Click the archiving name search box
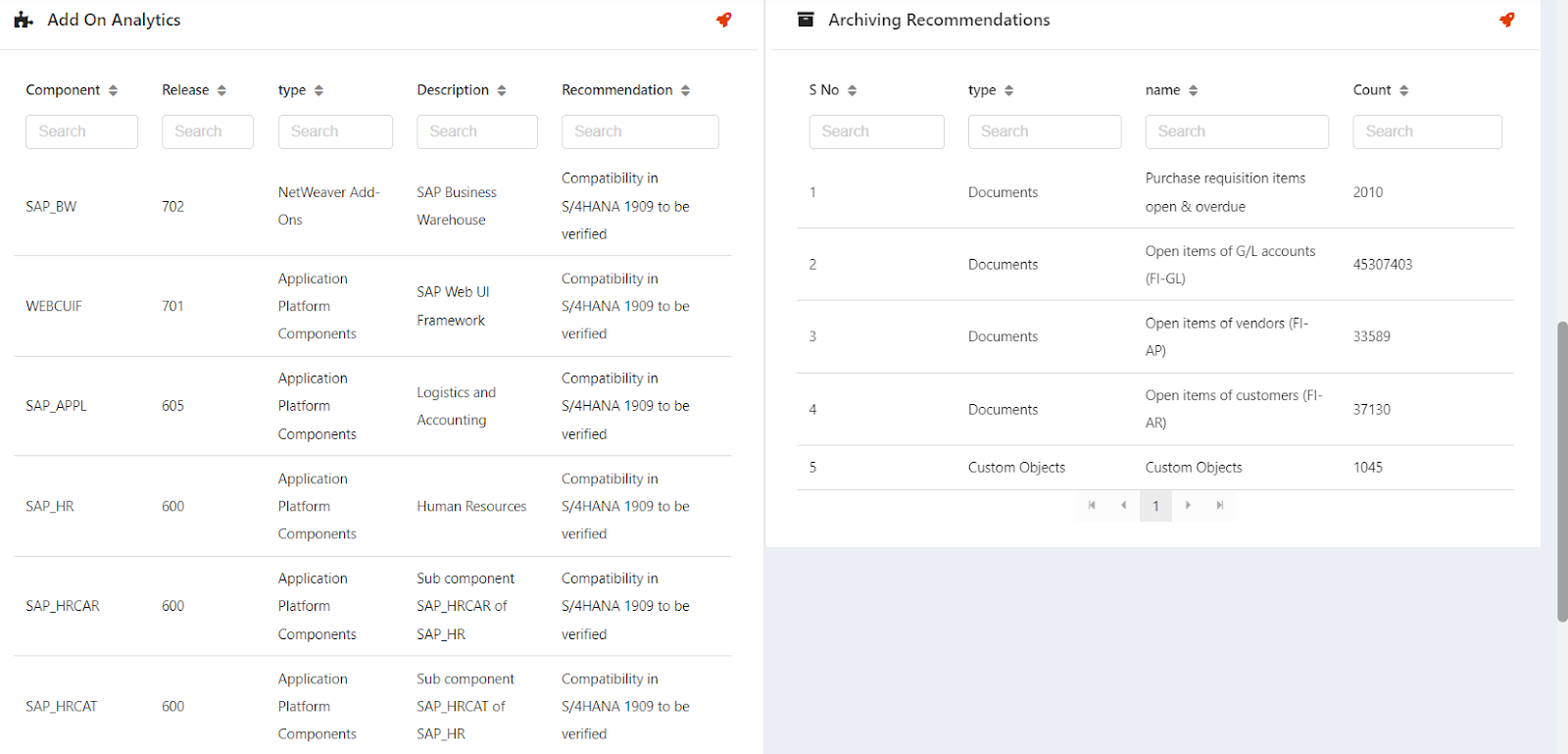 [x=1237, y=131]
